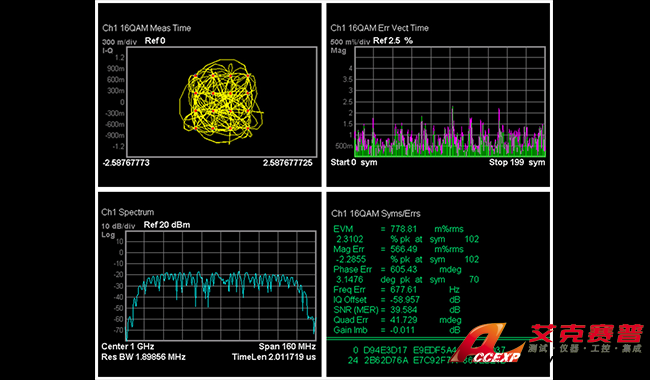Click the Start 0 sym label
The width and height of the screenshot is (650, 380).
[x=354, y=162]
